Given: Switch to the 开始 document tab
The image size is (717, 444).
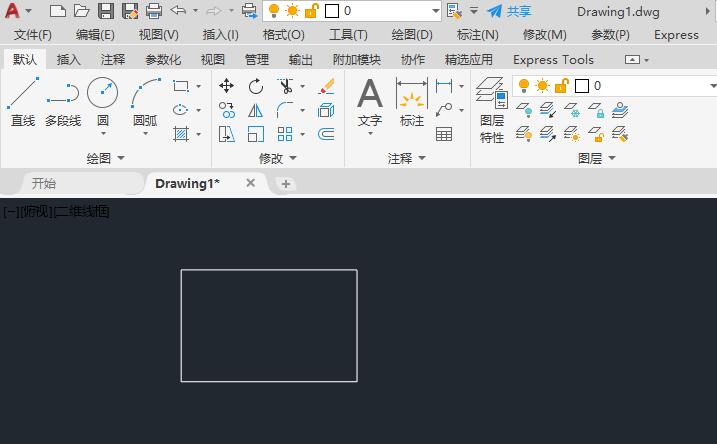Looking at the screenshot, I should pos(44,183).
